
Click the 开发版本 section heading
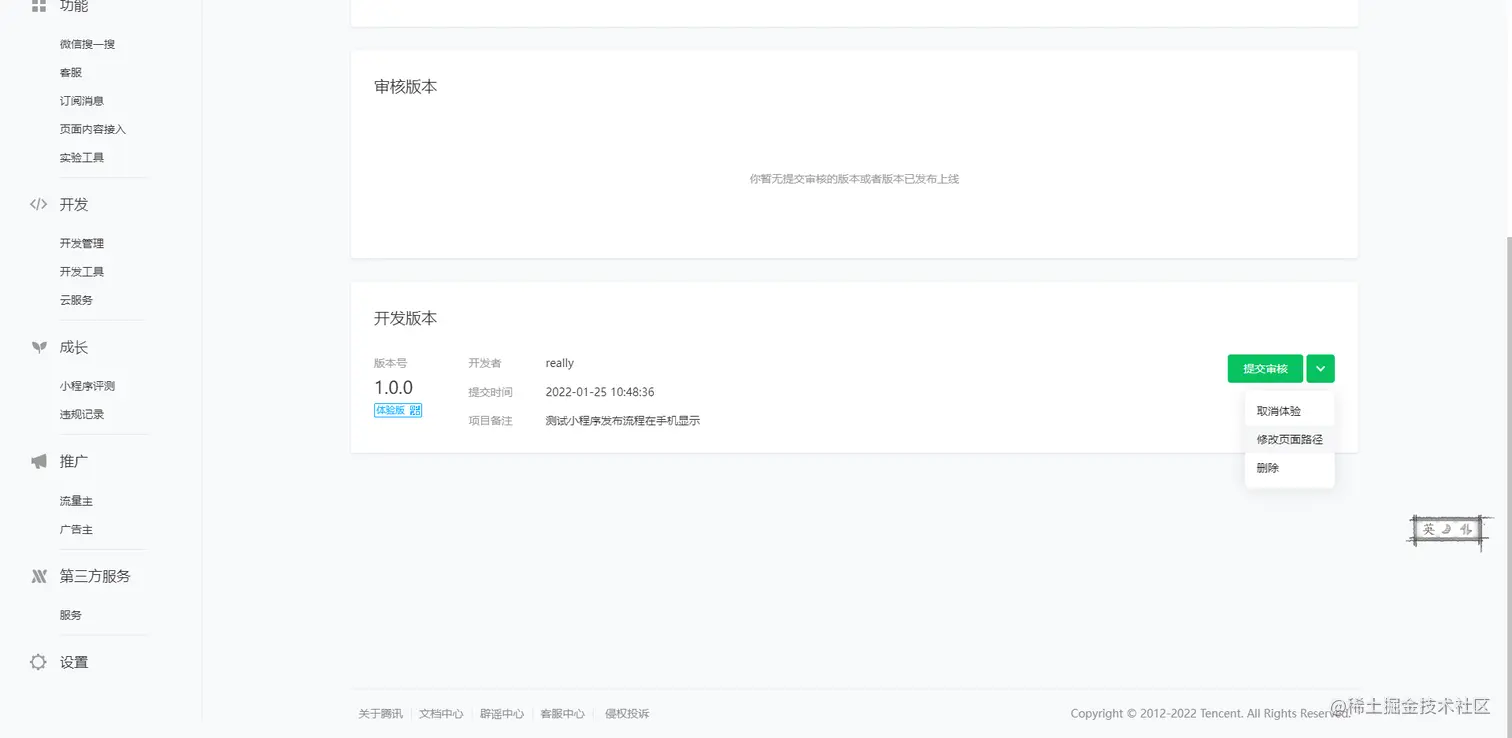coord(406,318)
